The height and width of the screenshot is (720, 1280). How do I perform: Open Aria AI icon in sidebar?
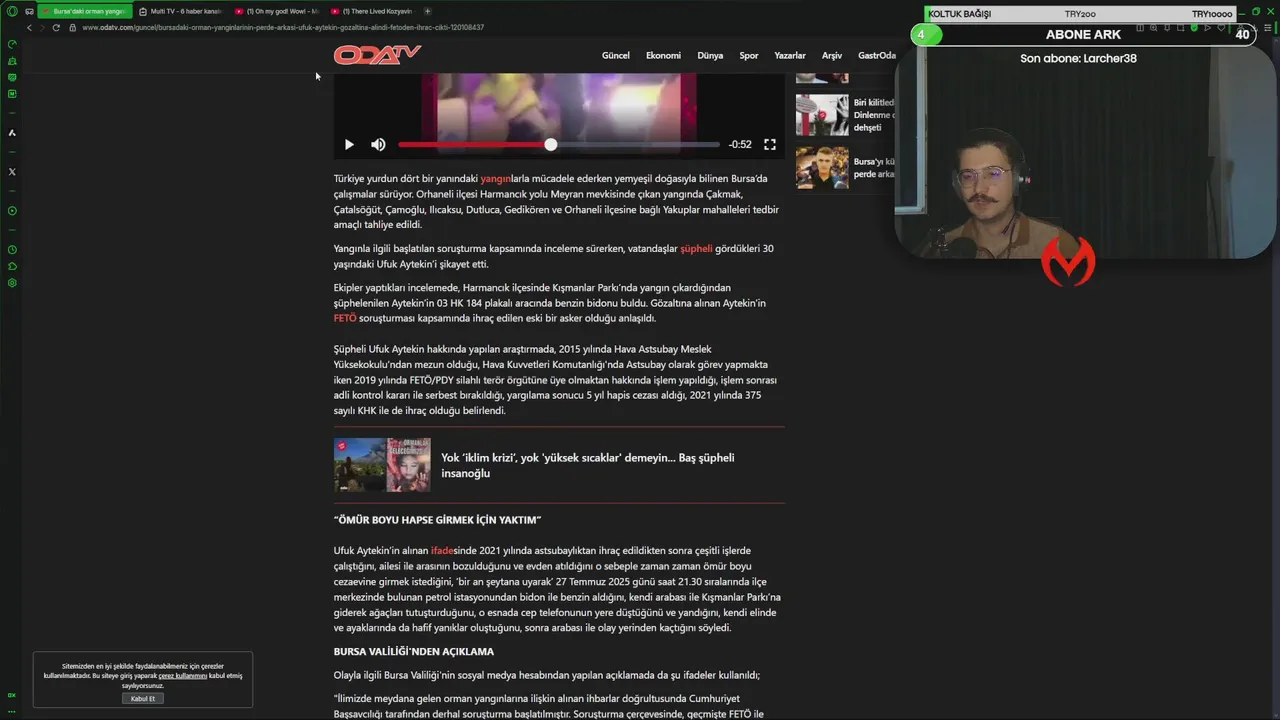(x=12, y=133)
